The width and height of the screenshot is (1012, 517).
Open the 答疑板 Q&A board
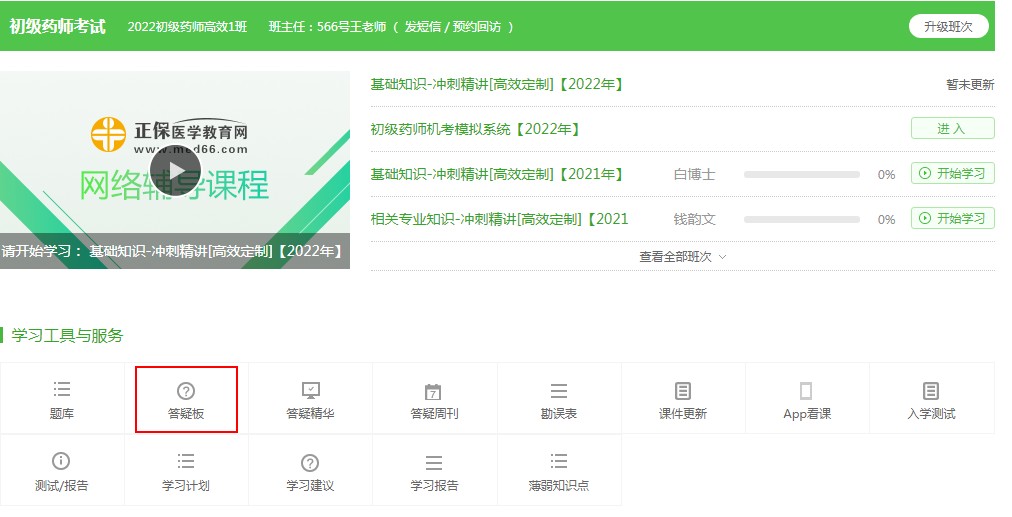pyautogui.click(x=186, y=391)
